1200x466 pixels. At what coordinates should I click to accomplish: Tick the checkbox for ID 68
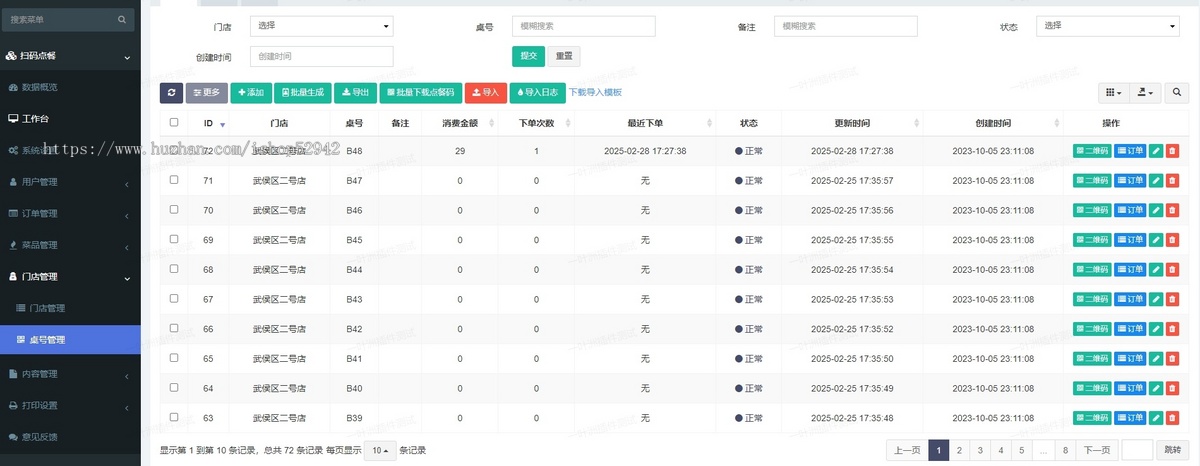point(174,269)
